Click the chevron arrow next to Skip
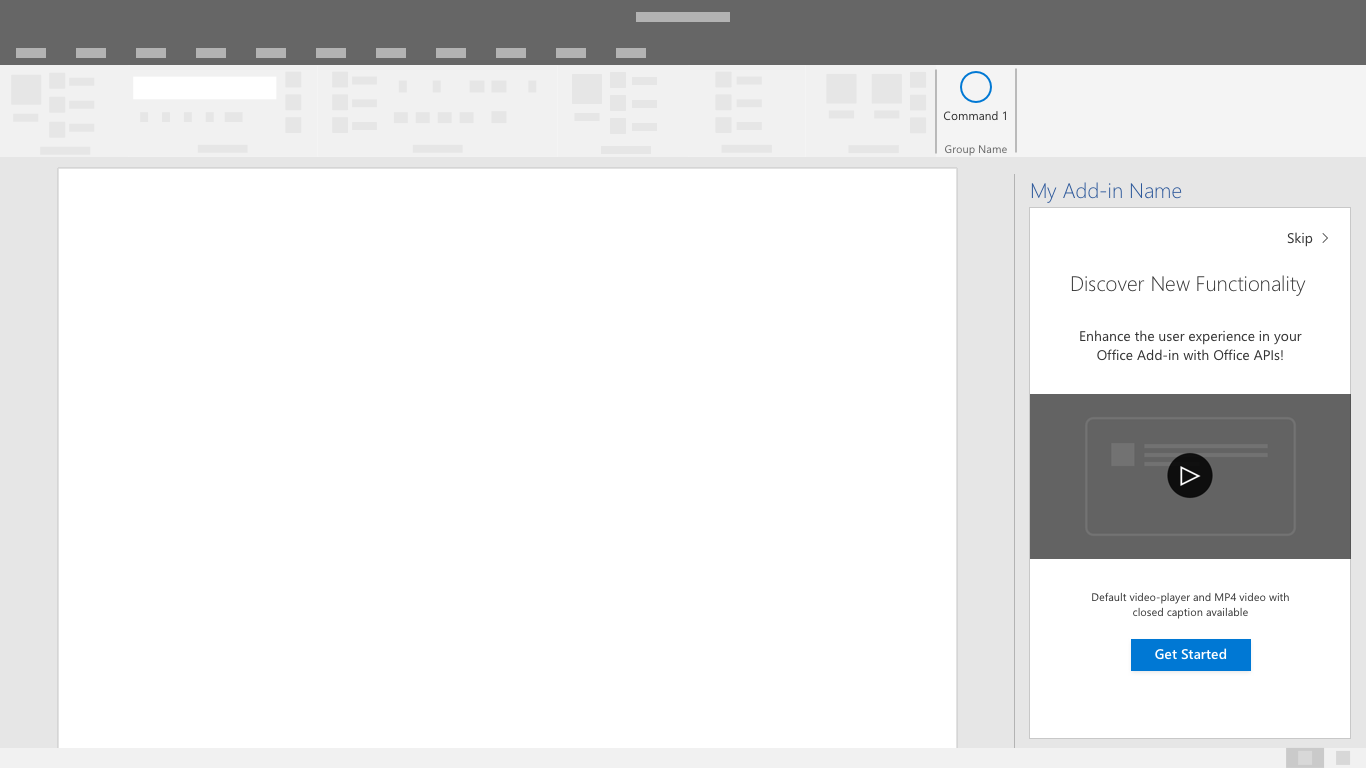Viewport: 1366px width, 768px height. click(1326, 238)
